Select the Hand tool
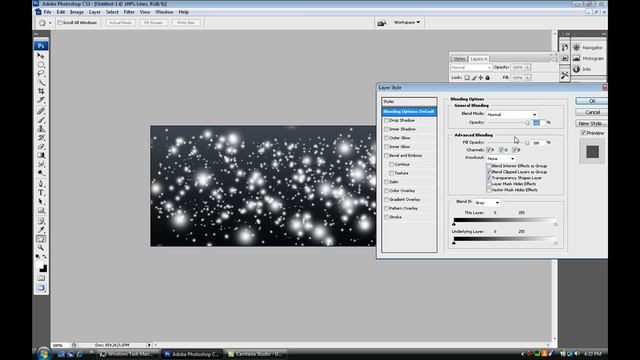This screenshot has width=640, height=360. pos(41,239)
